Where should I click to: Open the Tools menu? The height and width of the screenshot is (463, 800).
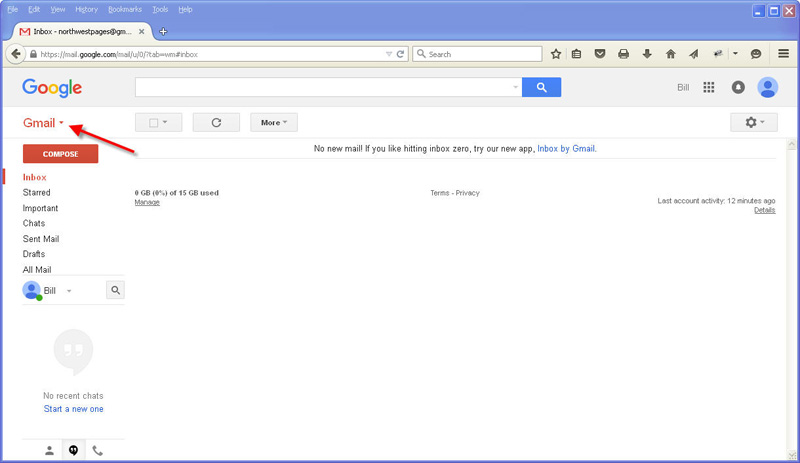click(160, 9)
